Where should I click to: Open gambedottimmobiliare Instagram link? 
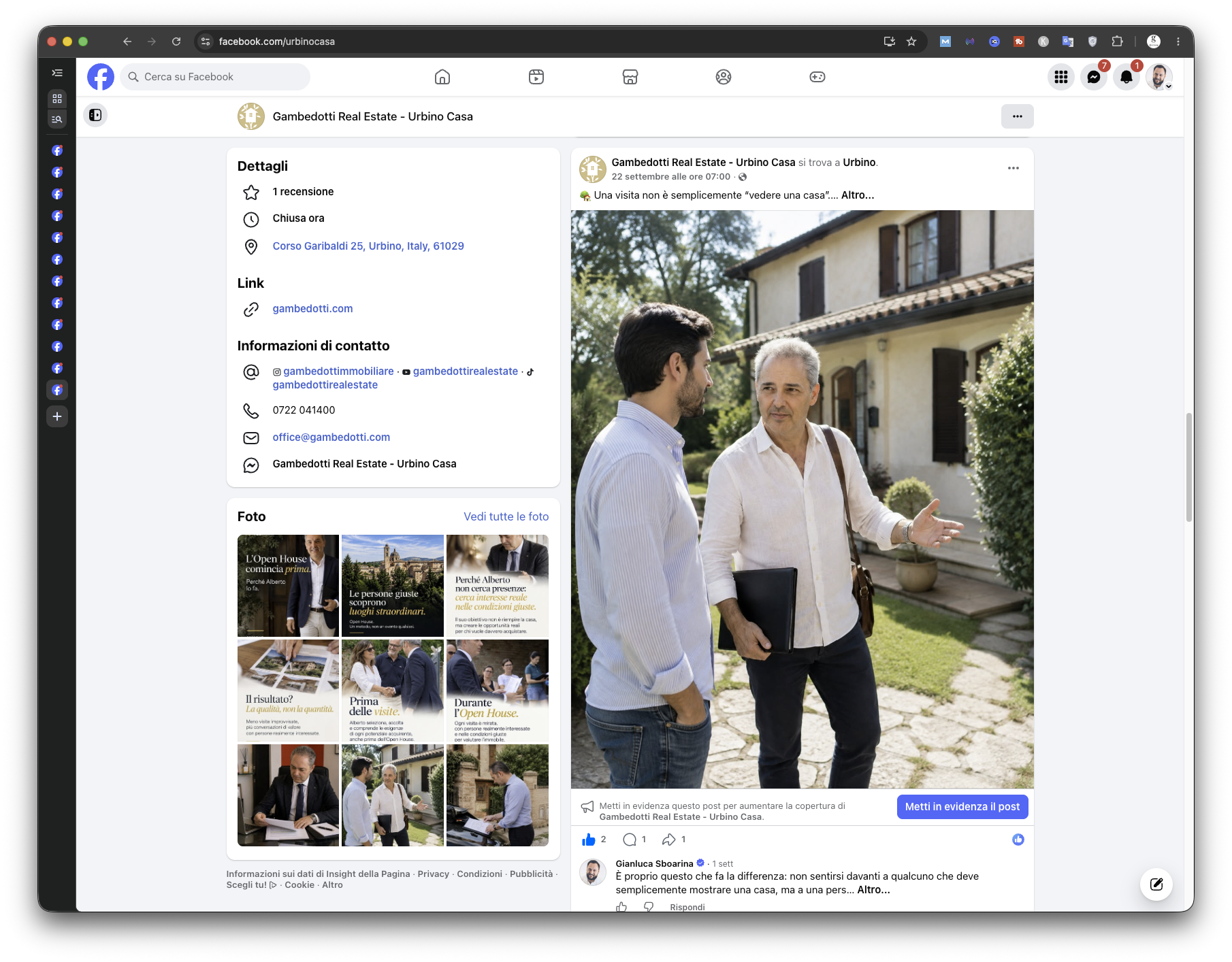tap(338, 371)
